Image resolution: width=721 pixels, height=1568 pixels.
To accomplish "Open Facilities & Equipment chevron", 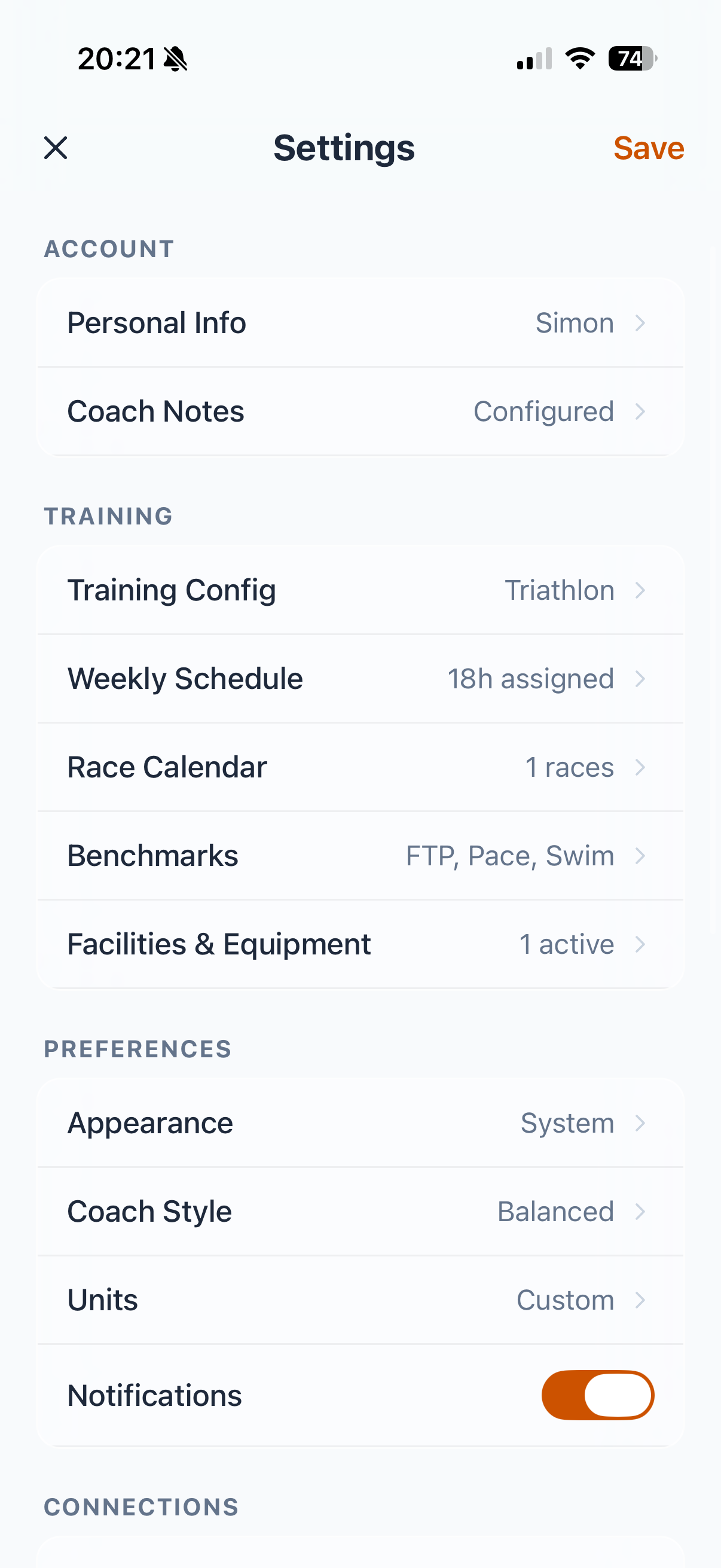I will point(640,944).
